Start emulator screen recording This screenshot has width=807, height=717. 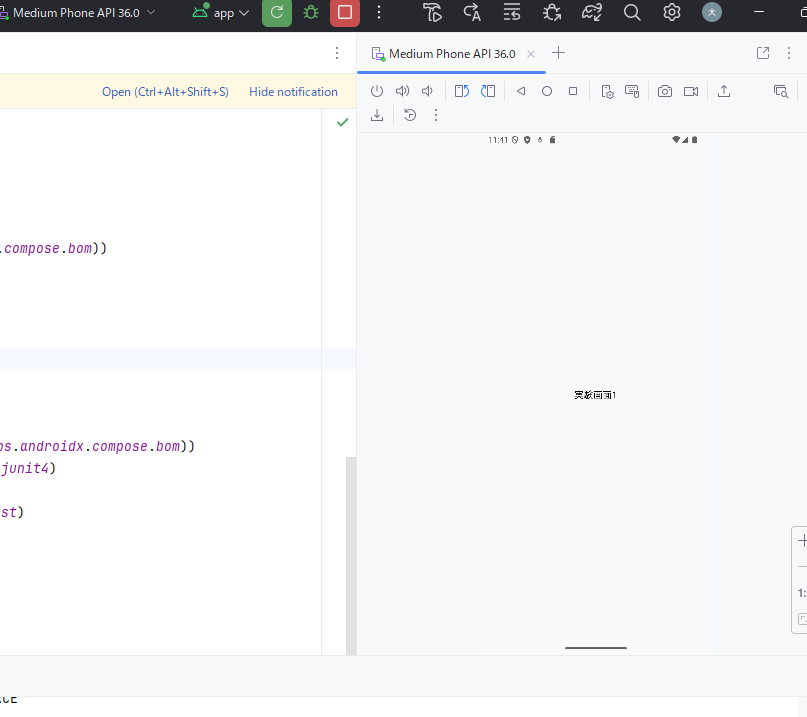tap(691, 91)
